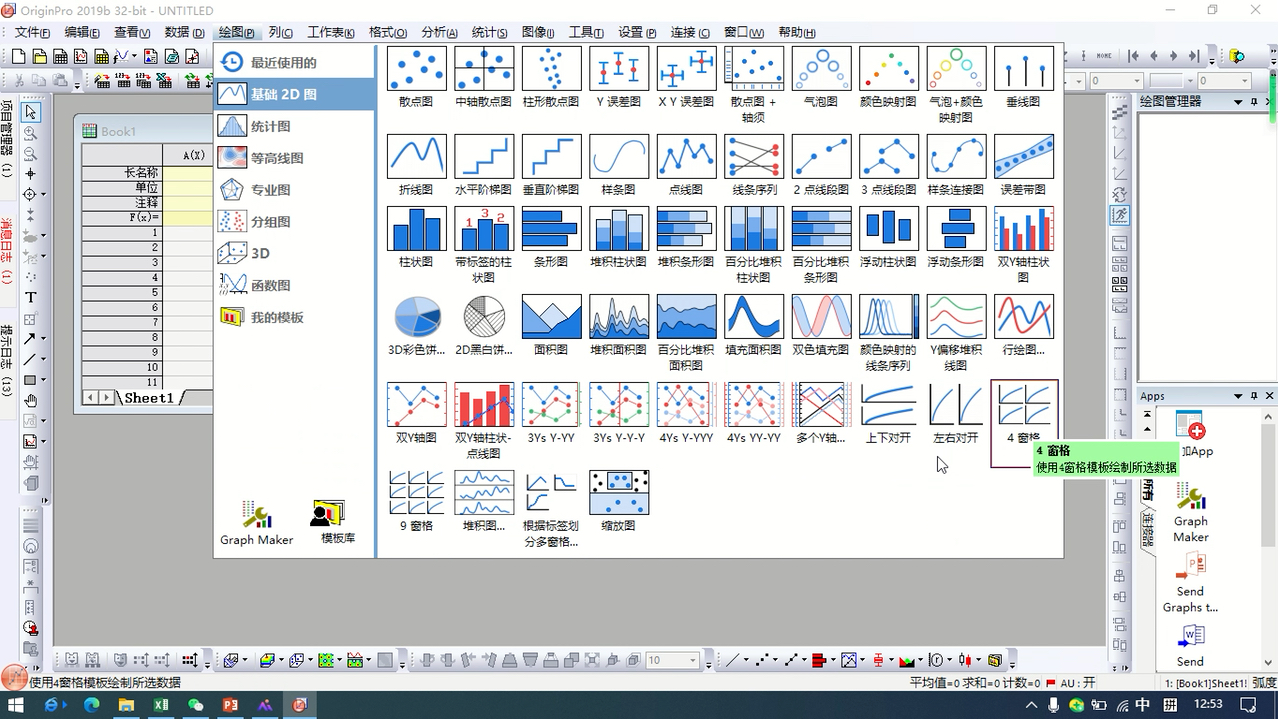The width and height of the screenshot is (1278, 719).
Task: Select the 双Y轴图 double-Y plot
Action: click(416, 413)
